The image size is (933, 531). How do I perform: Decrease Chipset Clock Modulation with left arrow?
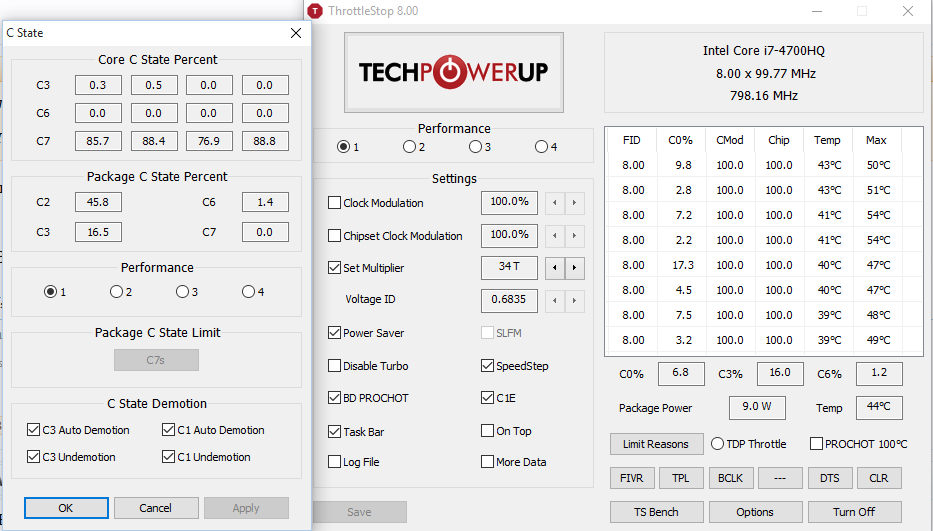(x=555, y=236)
